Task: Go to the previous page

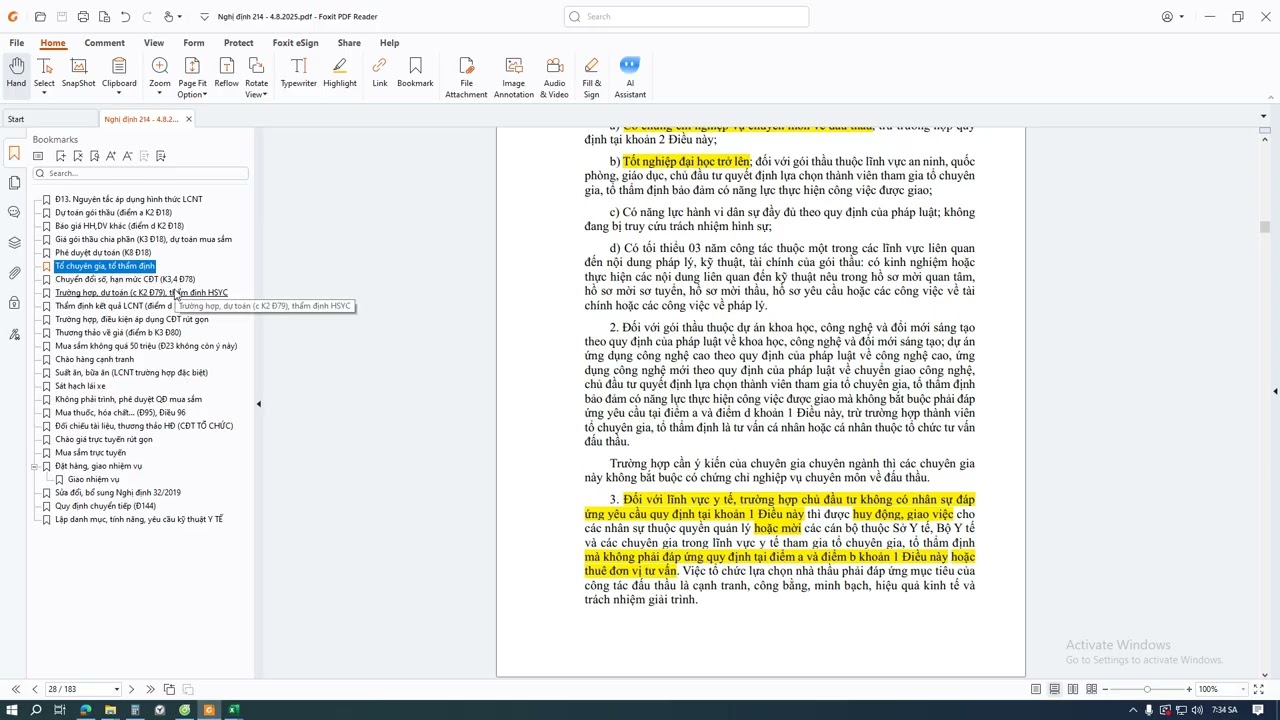Action: tap(35, 689)
